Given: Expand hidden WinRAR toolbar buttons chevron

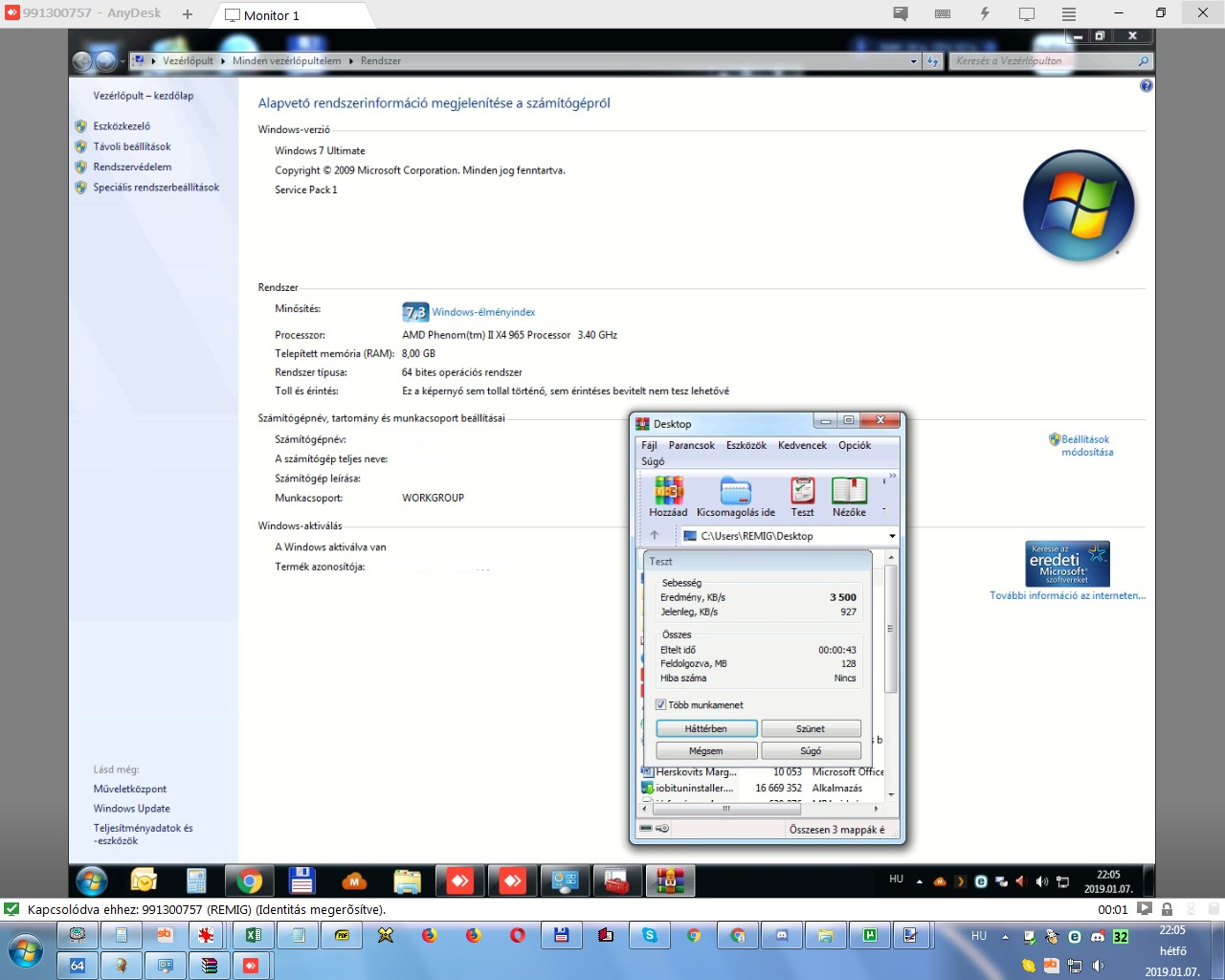Looking at the screenshot, I should (893, 476).
